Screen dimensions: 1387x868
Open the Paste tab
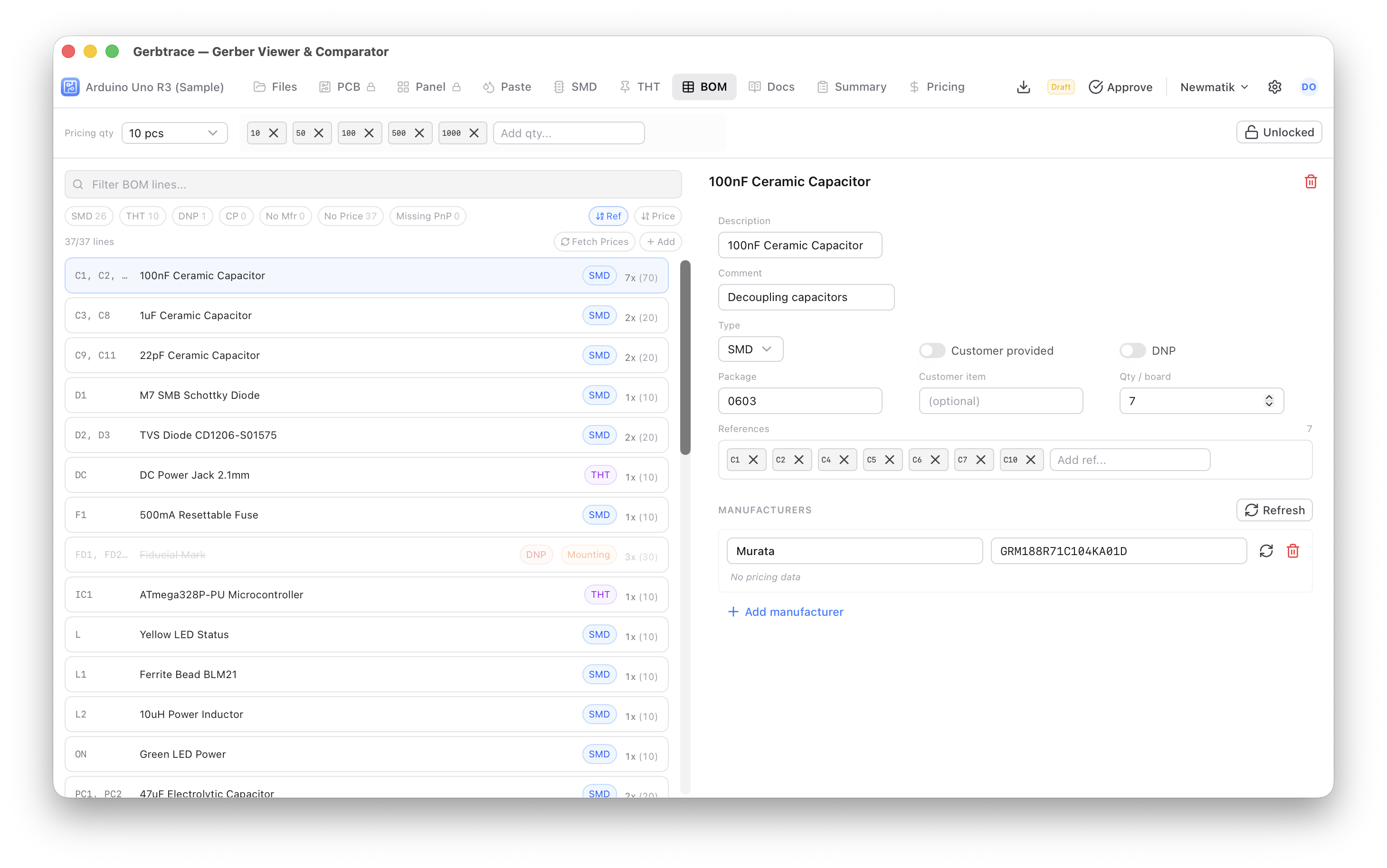tap(507, 87)
